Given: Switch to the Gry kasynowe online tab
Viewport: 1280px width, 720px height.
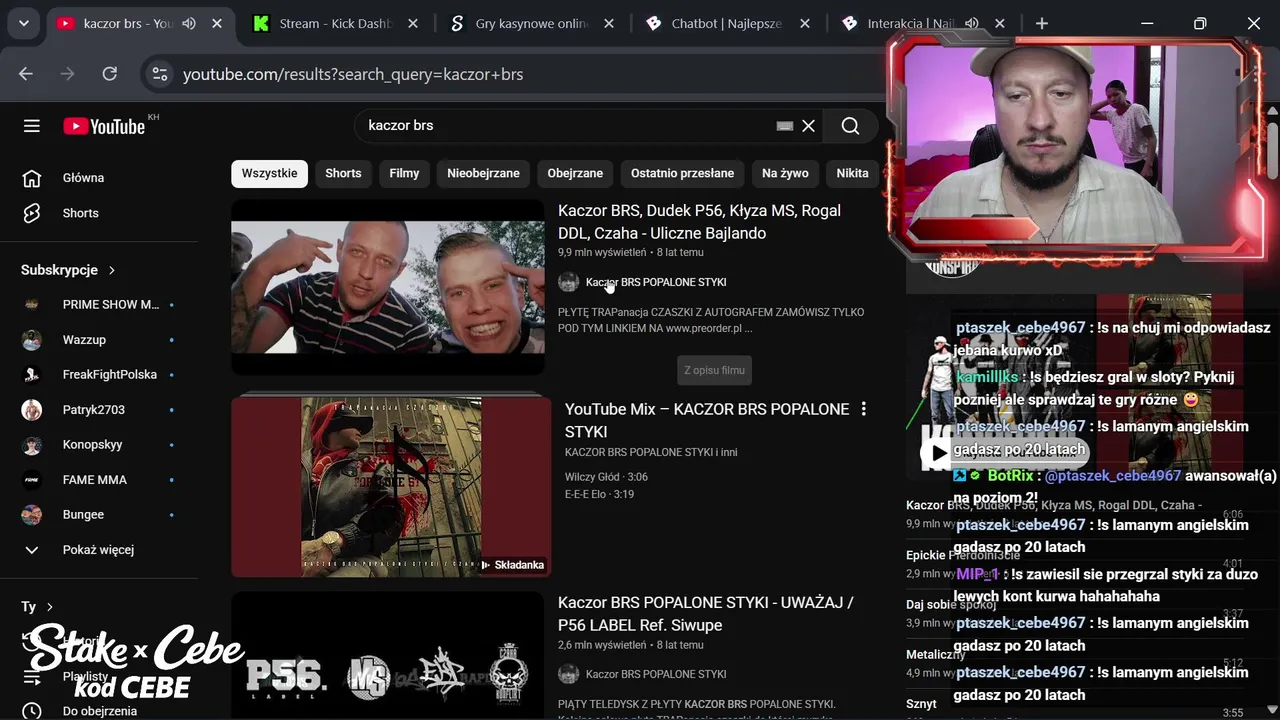Looking at the screenshot, I should coord(531,23).
